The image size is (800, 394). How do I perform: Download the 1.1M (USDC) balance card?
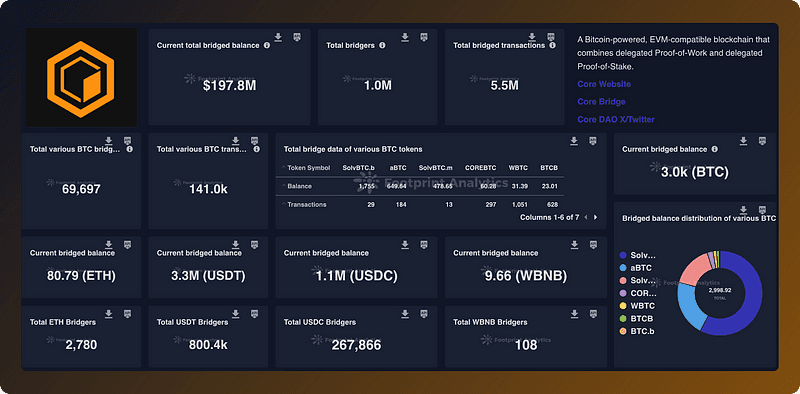(405, 244)
